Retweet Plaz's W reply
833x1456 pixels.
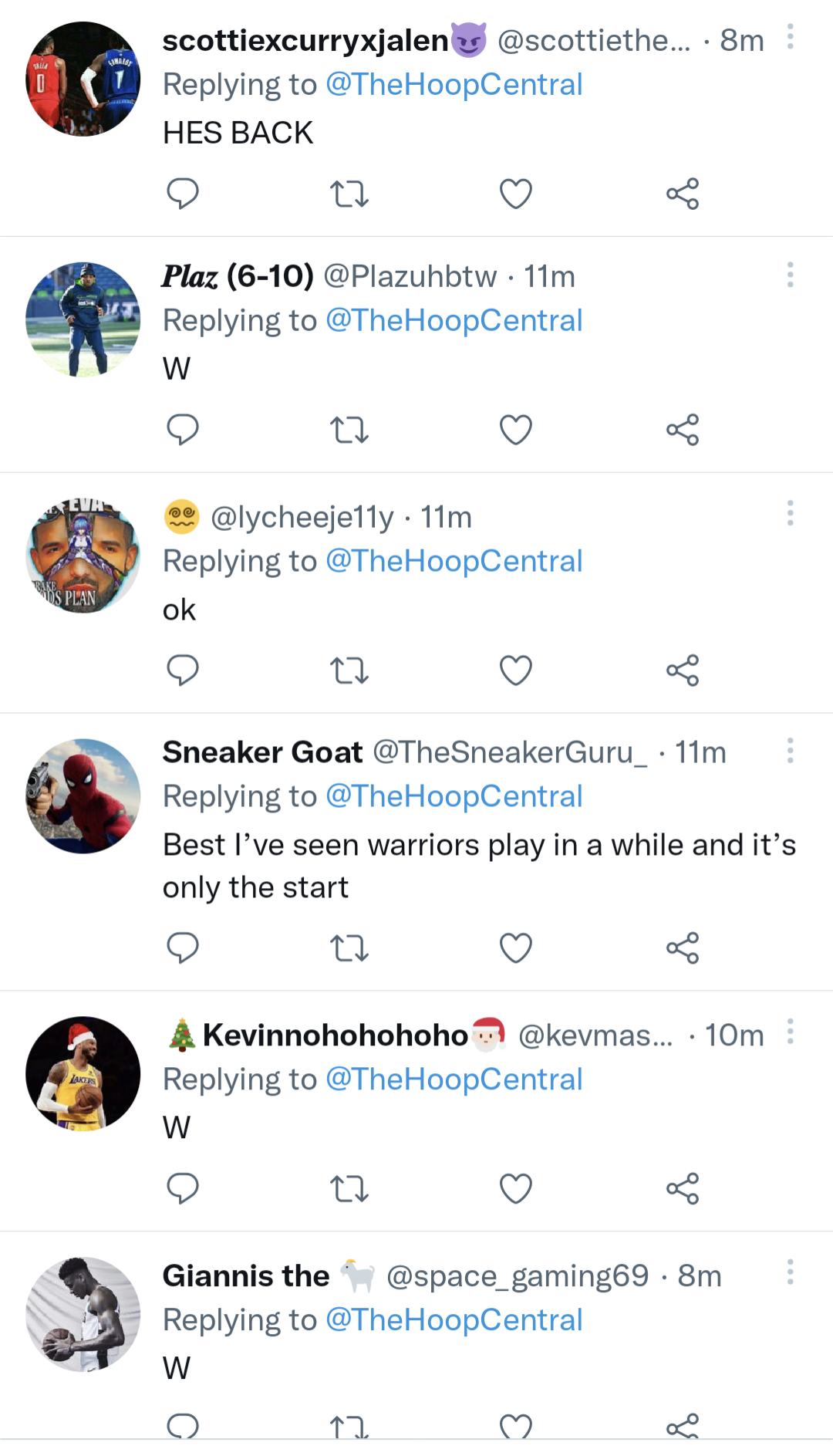pyautogui.click(x=349, y=431)
